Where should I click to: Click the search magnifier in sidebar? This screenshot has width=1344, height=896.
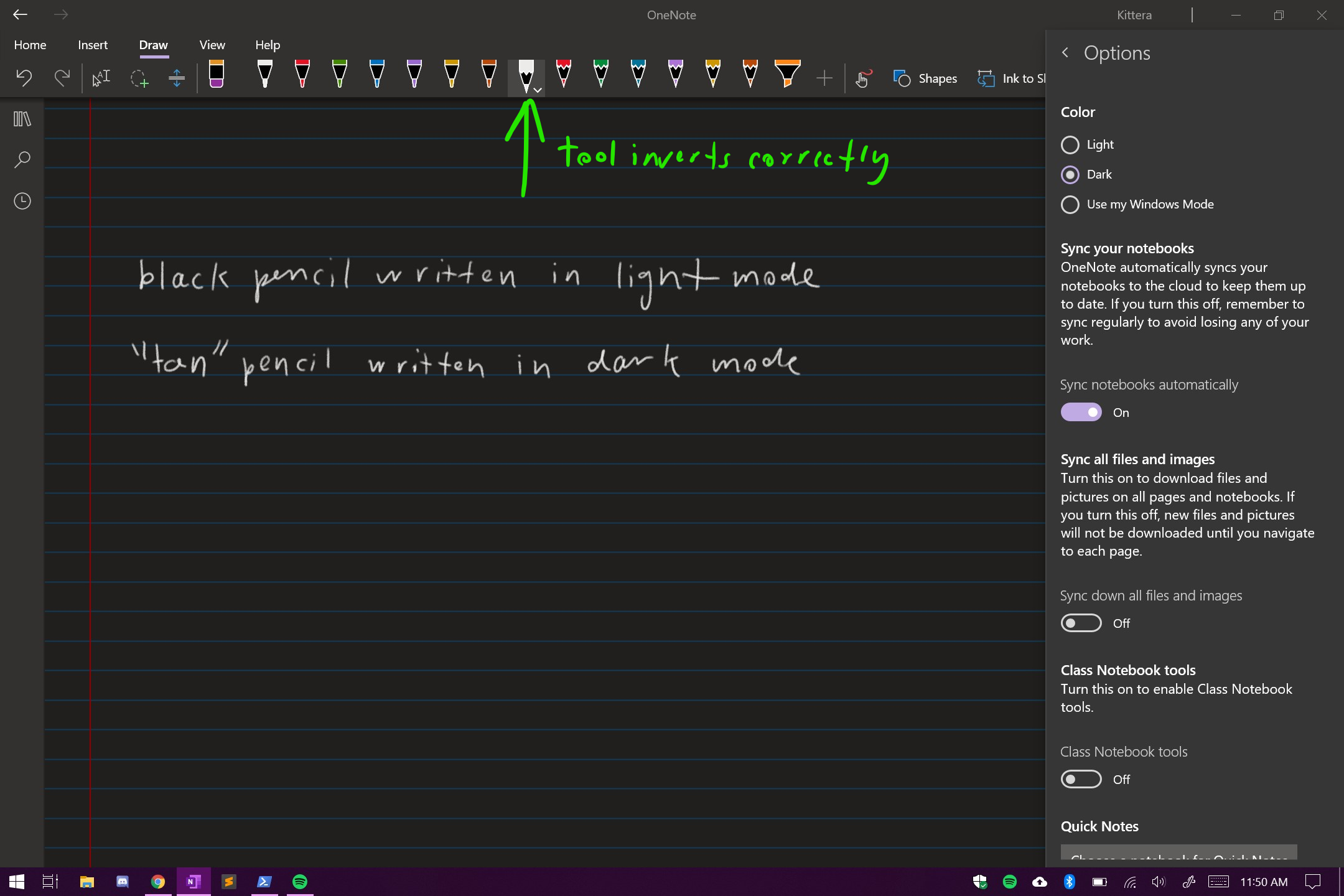point(22,160)
